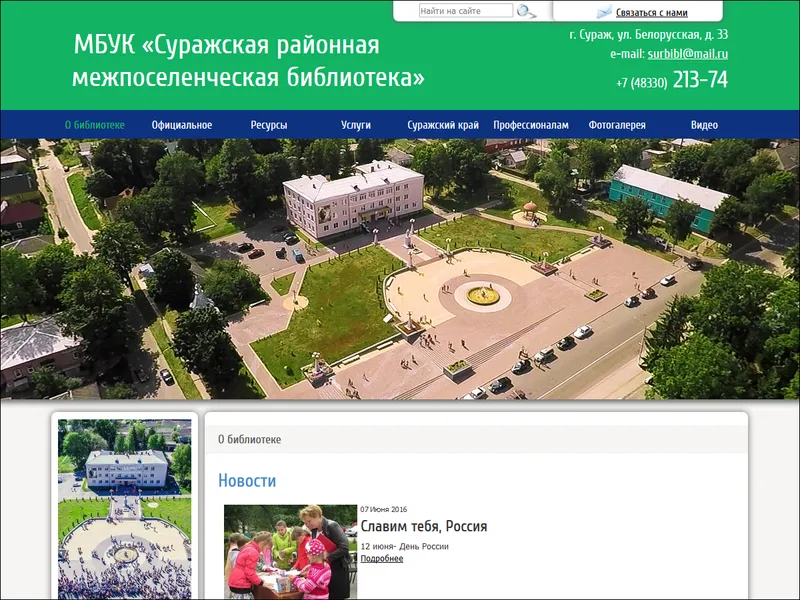Screen dimensions: 800x600
Task: Open the Суражский край menu item
Action: (x=443, y=125)
